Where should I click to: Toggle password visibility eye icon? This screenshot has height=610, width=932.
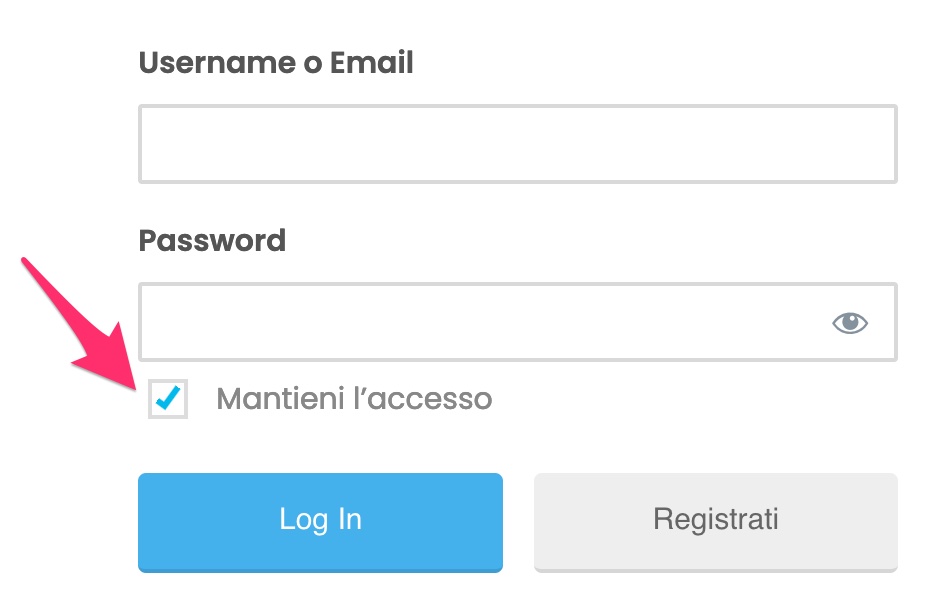click(x=849, y=323)
